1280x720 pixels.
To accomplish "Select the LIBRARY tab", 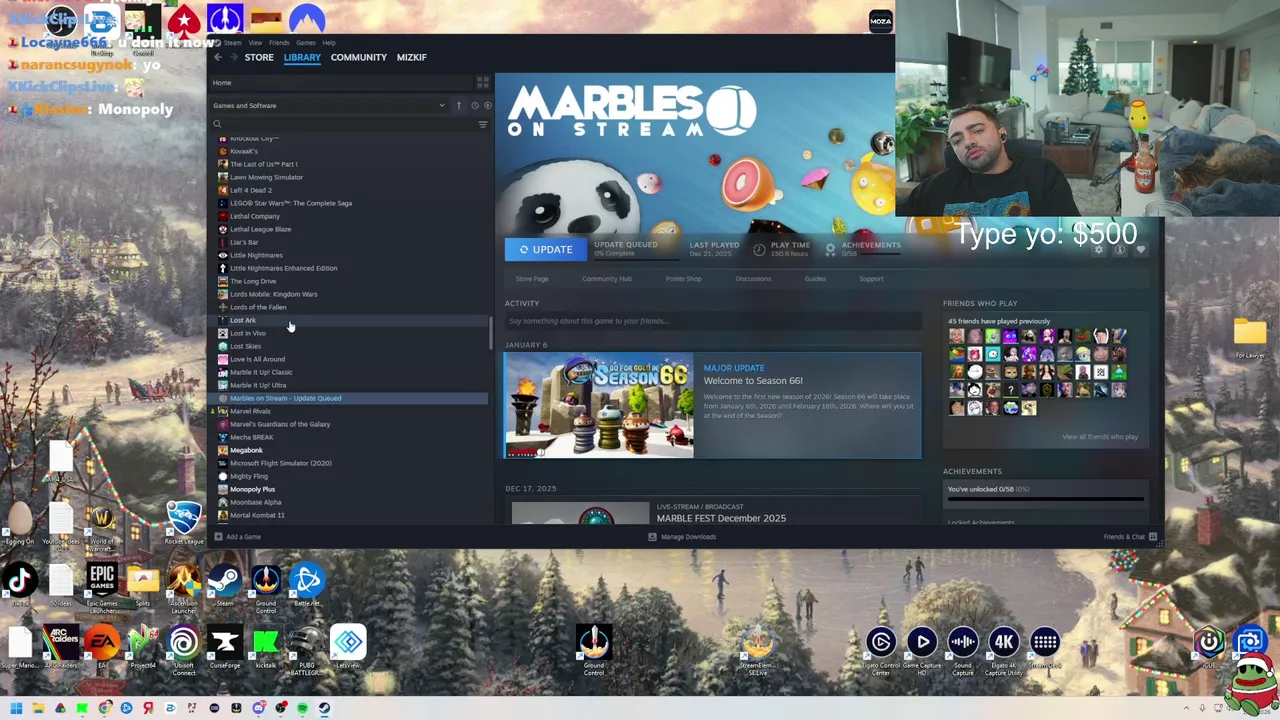I will pos(302,57).
